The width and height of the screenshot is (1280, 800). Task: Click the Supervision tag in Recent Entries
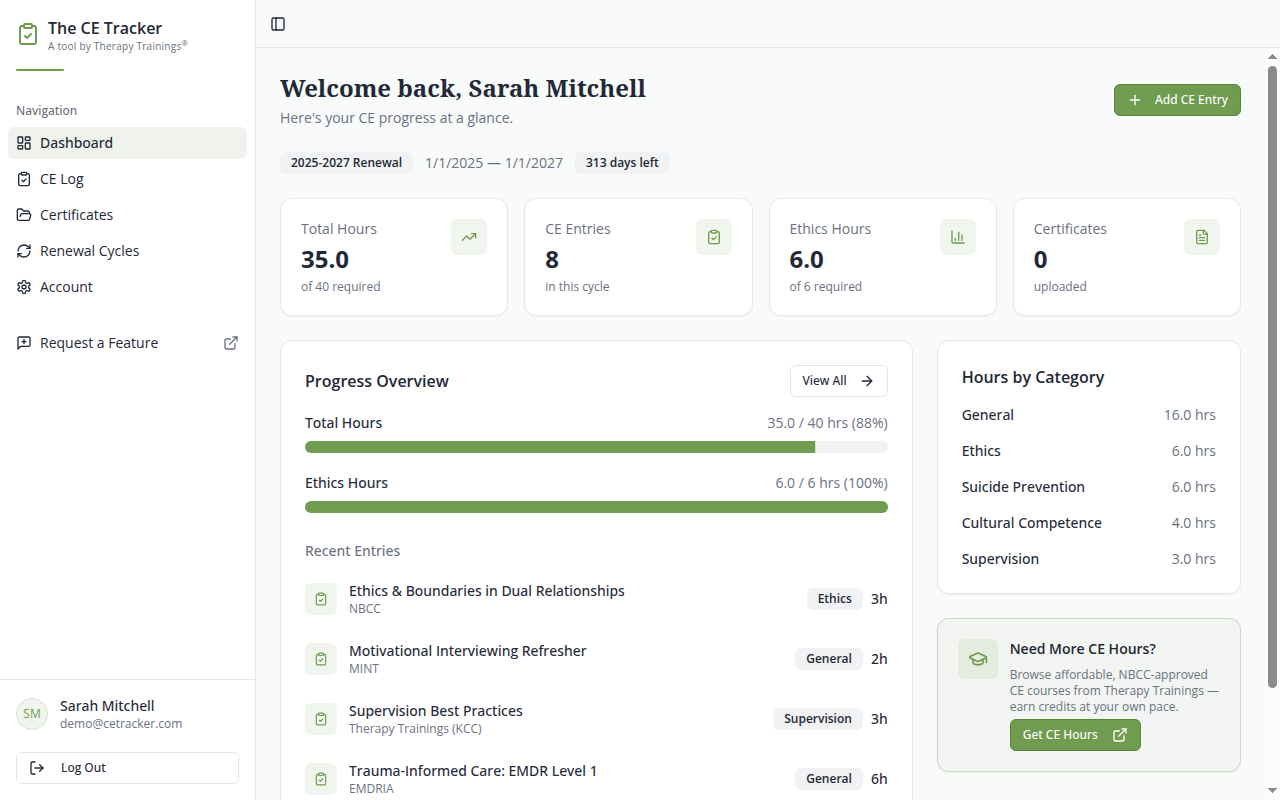(818, 719)
